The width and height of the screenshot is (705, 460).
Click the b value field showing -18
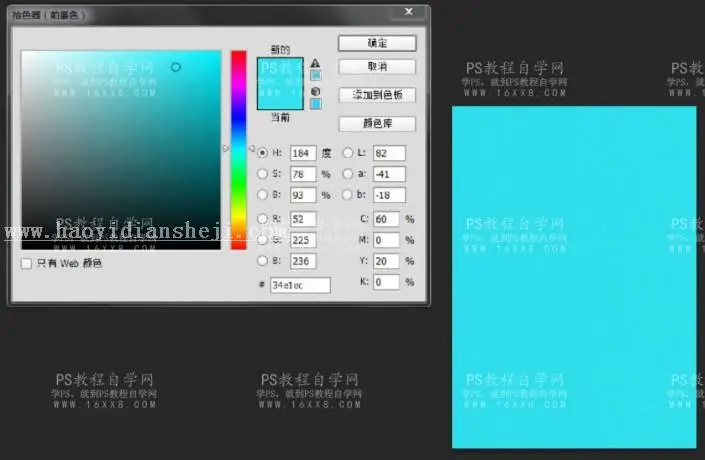(x=389, y=195)
